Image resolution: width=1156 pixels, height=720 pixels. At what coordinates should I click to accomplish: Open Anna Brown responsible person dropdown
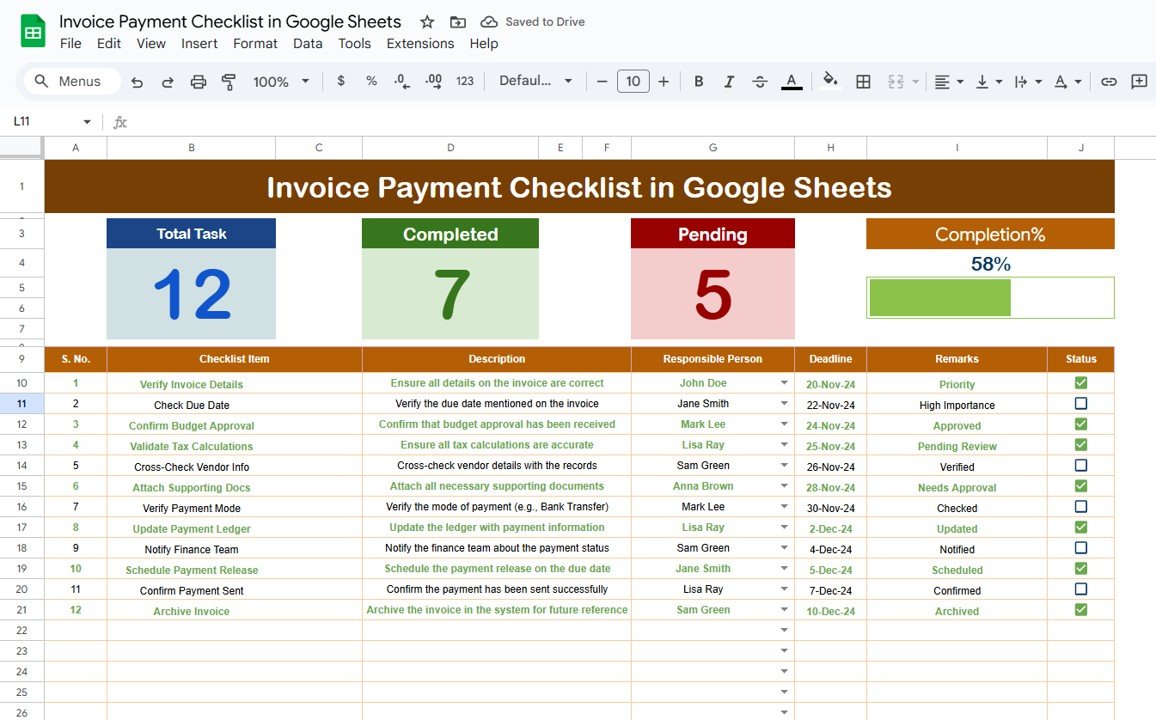tap(784, 486)
